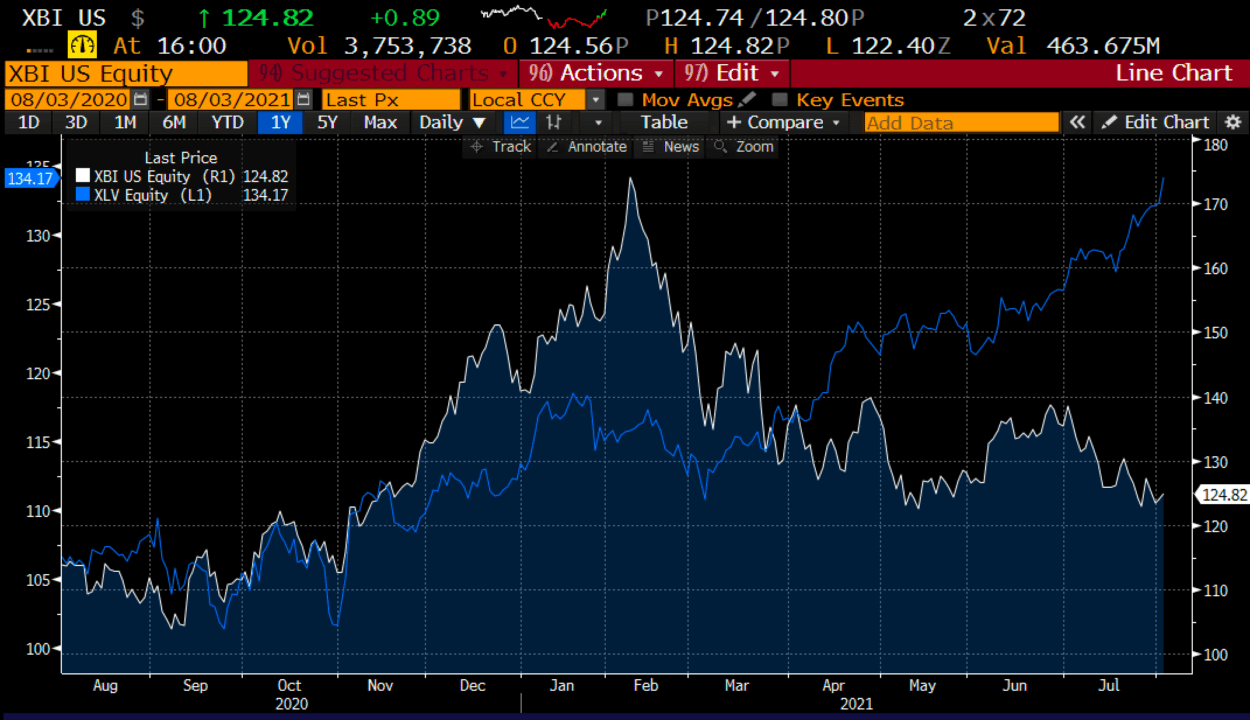
Task: Click the white XBI US Equity legend swatch
Action: (x=83, y=177)
